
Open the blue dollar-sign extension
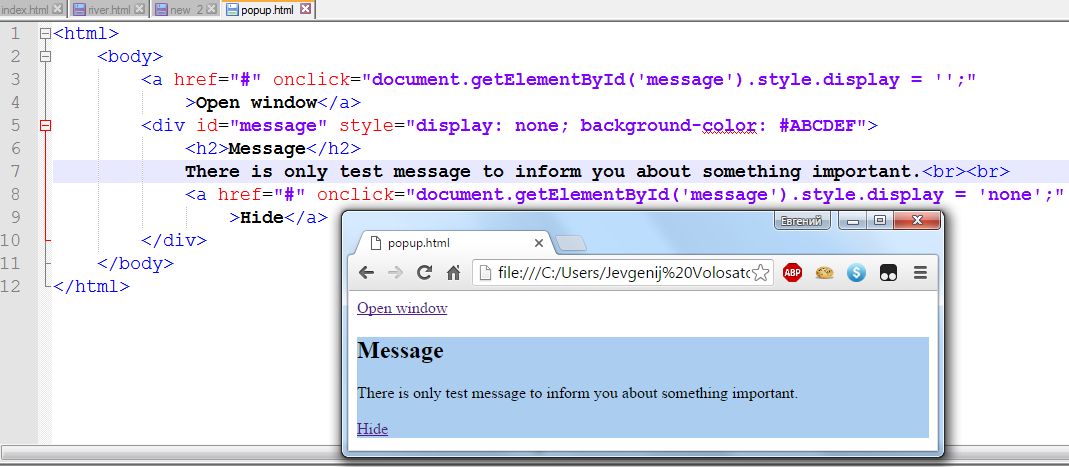856,273
